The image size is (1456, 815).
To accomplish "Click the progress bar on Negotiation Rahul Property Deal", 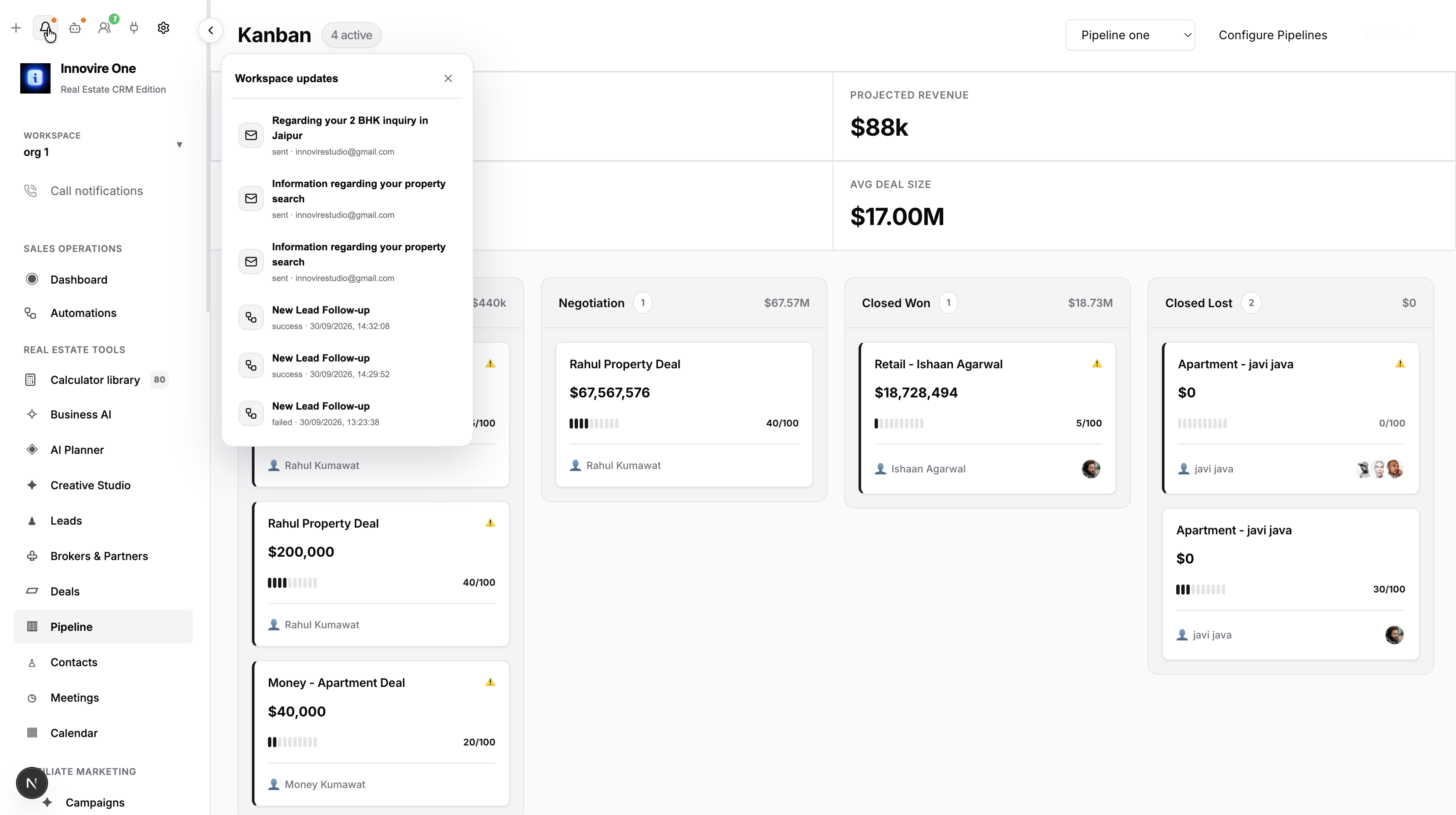I will (594, 424).
